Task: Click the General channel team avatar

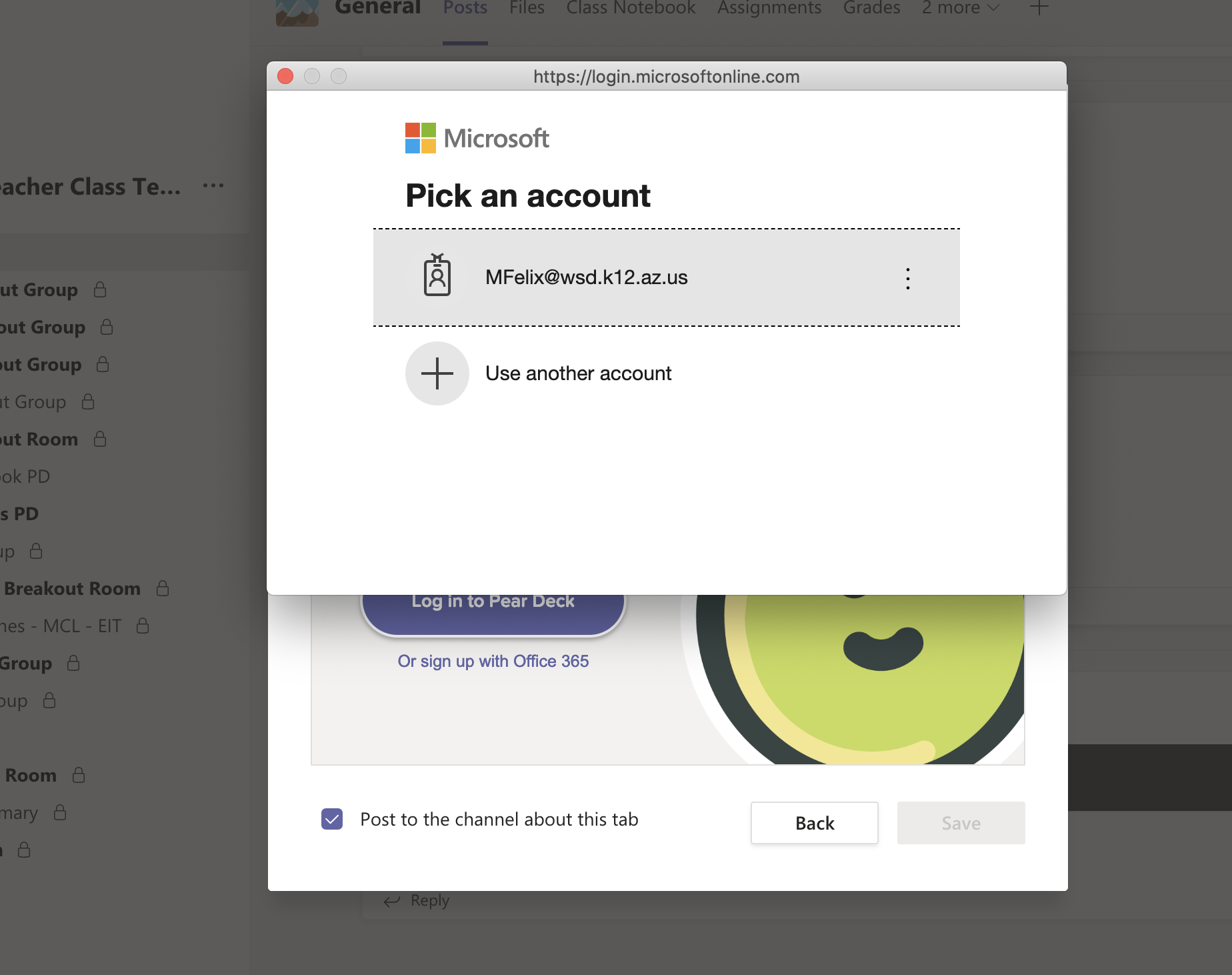Action: [x=297, y=12]
